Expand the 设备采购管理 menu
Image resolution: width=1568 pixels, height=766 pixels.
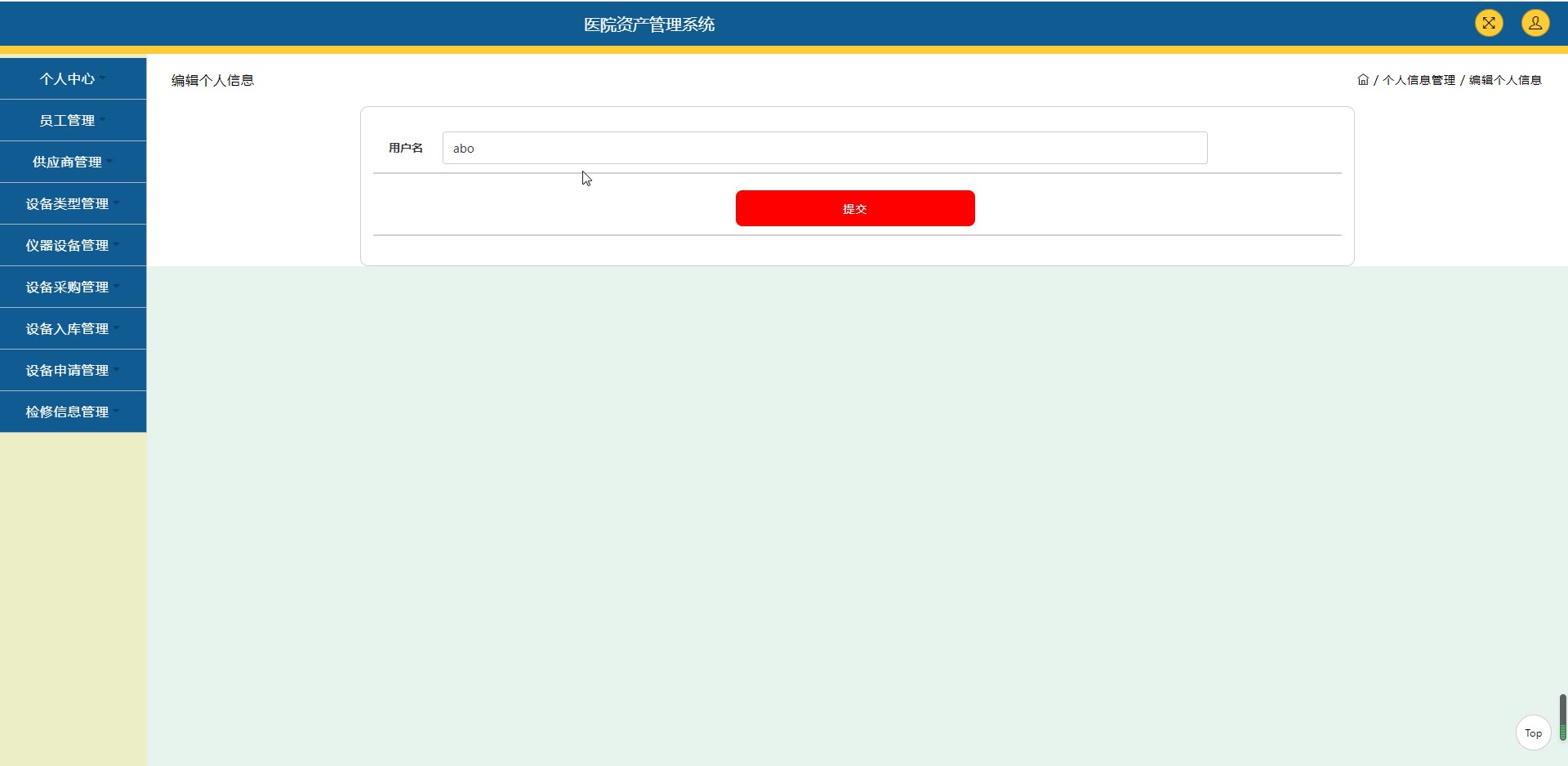(73, 287)
